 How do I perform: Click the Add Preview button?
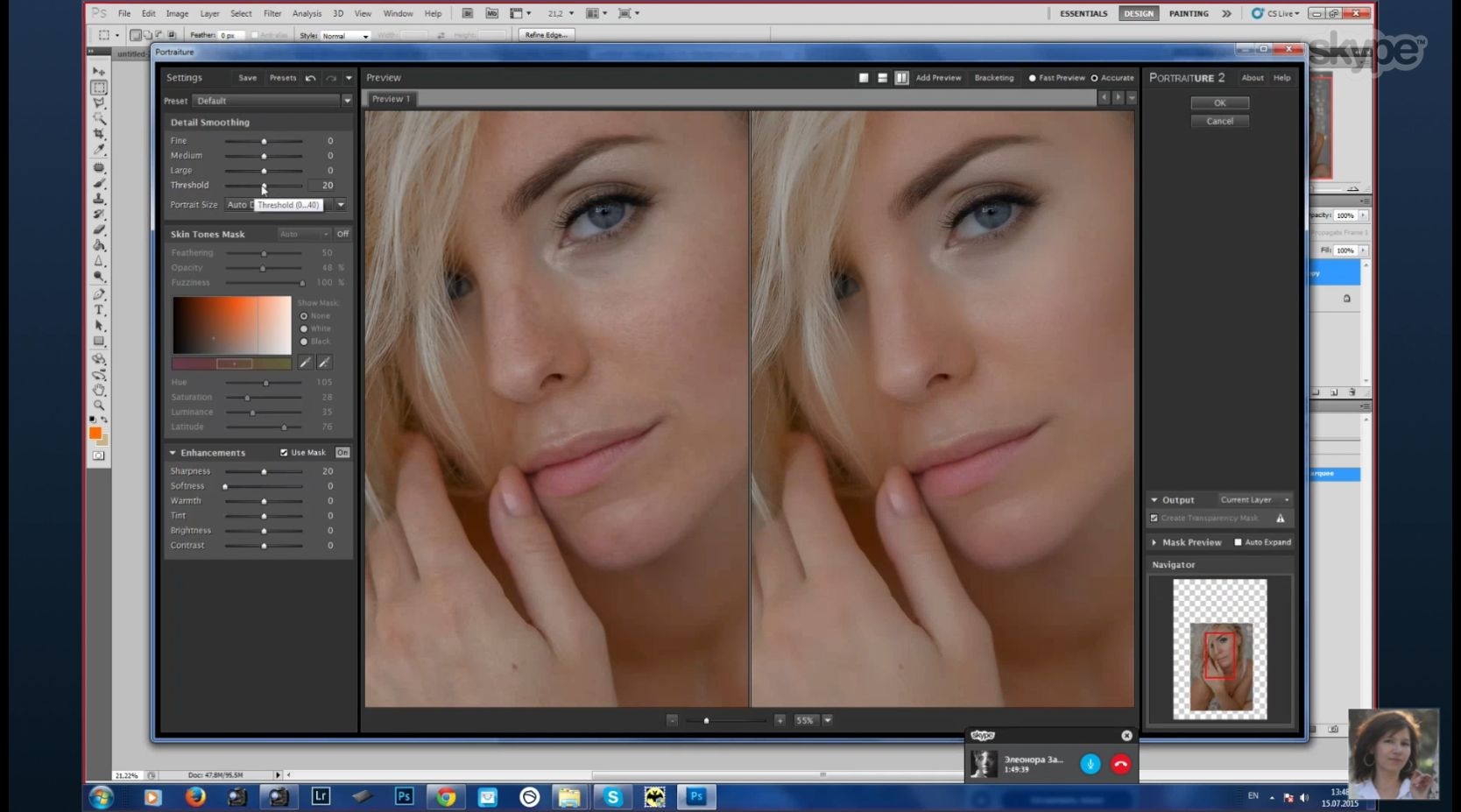point(938,78)
